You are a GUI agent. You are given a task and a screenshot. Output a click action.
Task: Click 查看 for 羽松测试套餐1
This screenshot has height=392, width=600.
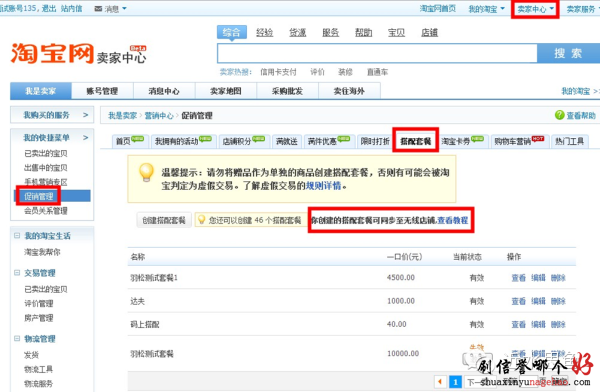518,278
